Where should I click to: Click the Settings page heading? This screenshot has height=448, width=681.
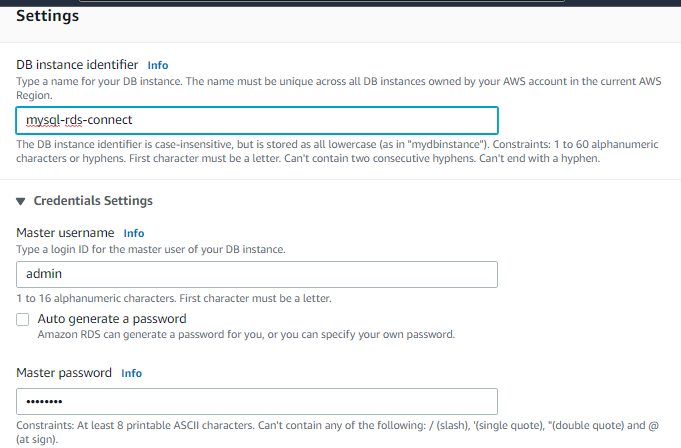pyautogui.click(x=47, y=16)
